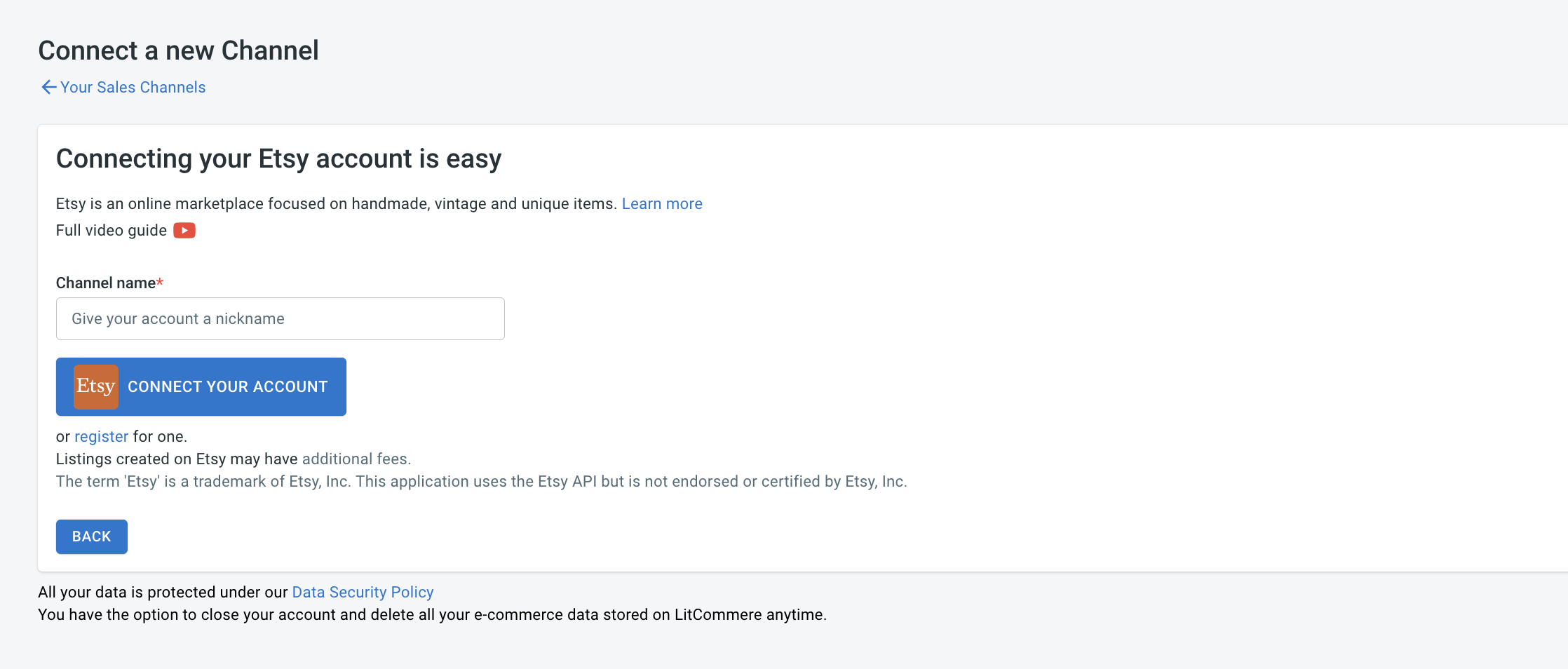Click the Etsy trademark disclaimer text
This screenshot has height=669, width=1568.
[481, 481]
